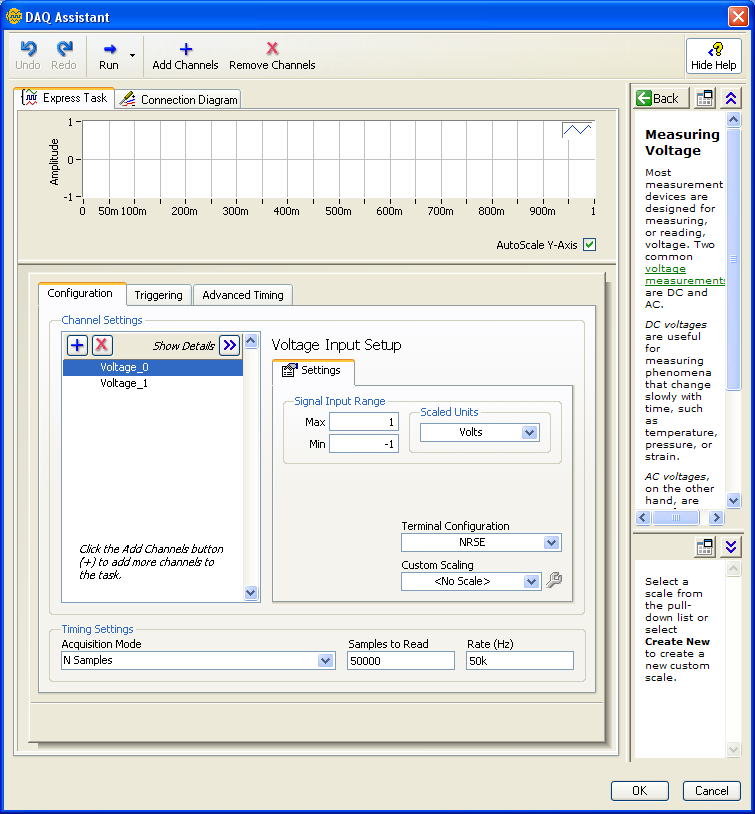The height and width of the screenshot is (814, 755).
Task: Open the Acquisition Mode dropdown
Action: click(x=198, y=660)
